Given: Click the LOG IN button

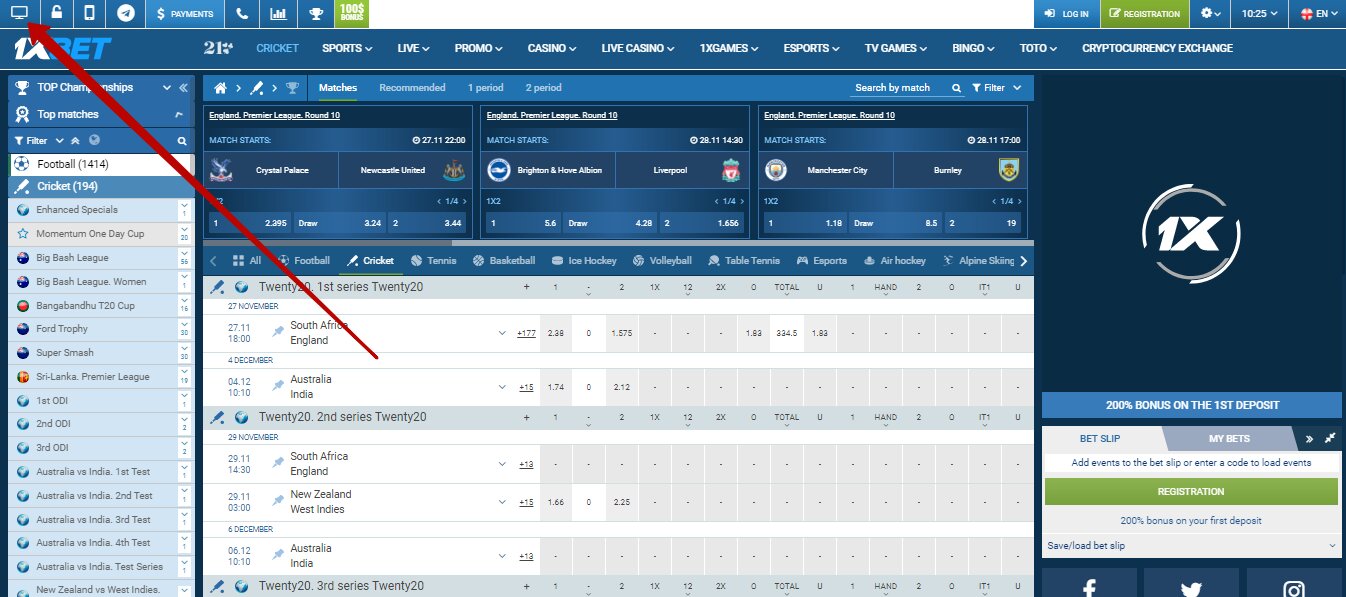Looking at the screenshot, I should 1066,14.
